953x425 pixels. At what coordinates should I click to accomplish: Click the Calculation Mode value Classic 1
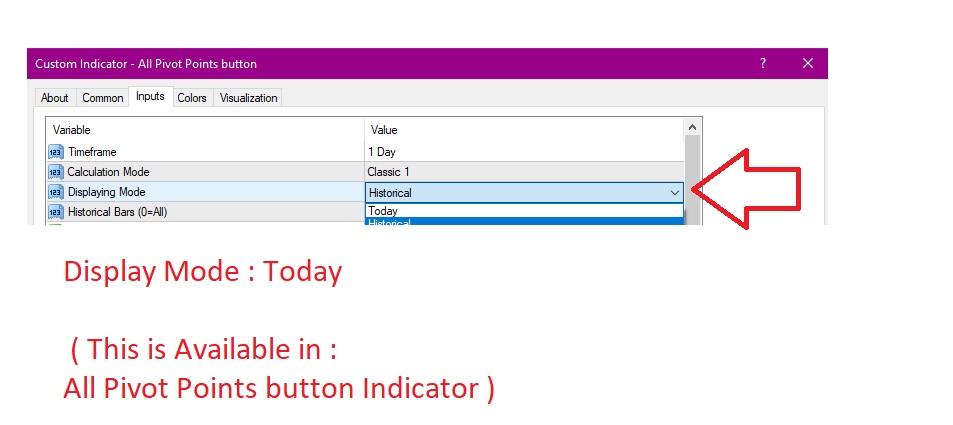click(x=389, y=172)
